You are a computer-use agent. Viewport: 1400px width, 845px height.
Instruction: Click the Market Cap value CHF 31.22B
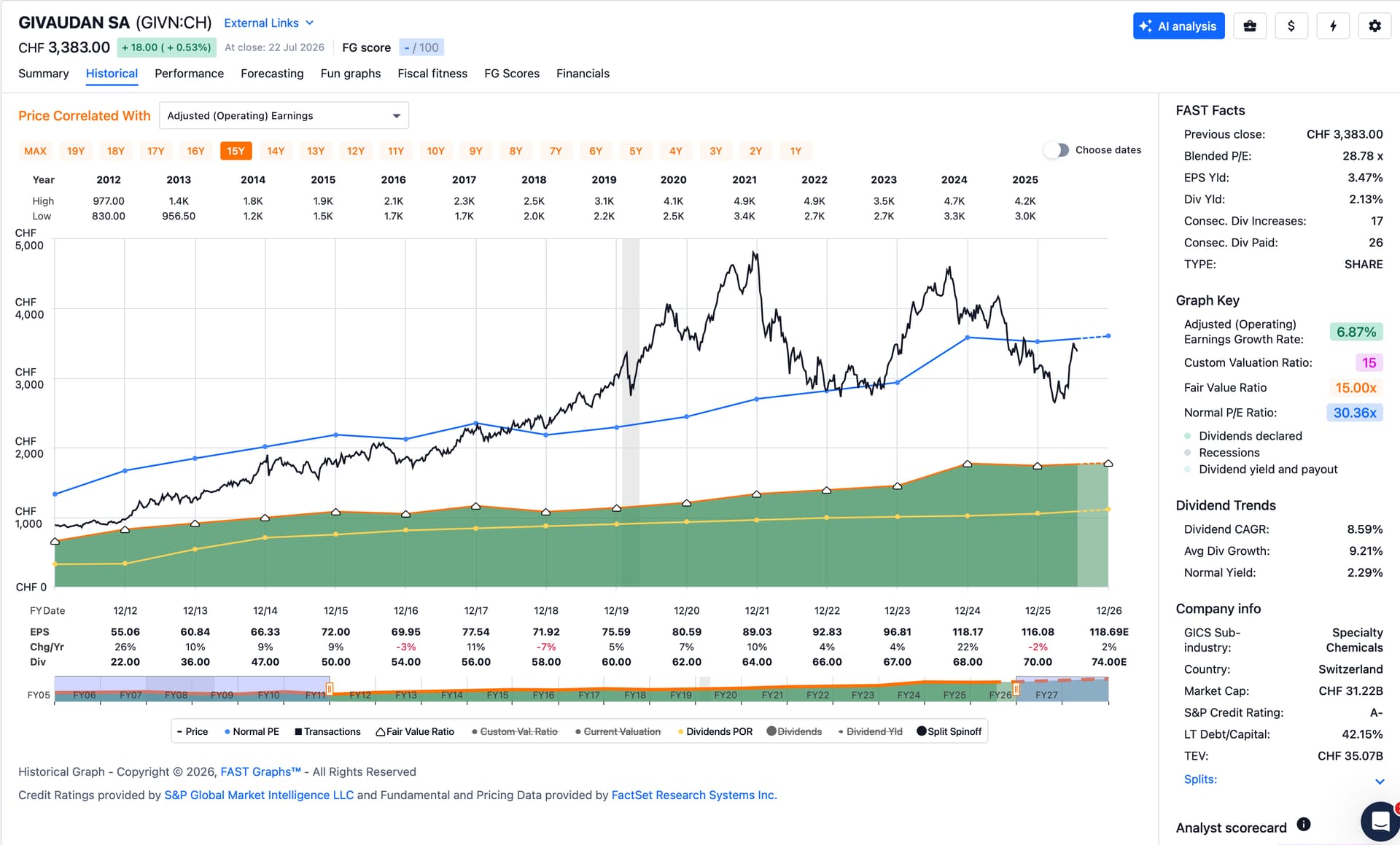(1350, 691)
